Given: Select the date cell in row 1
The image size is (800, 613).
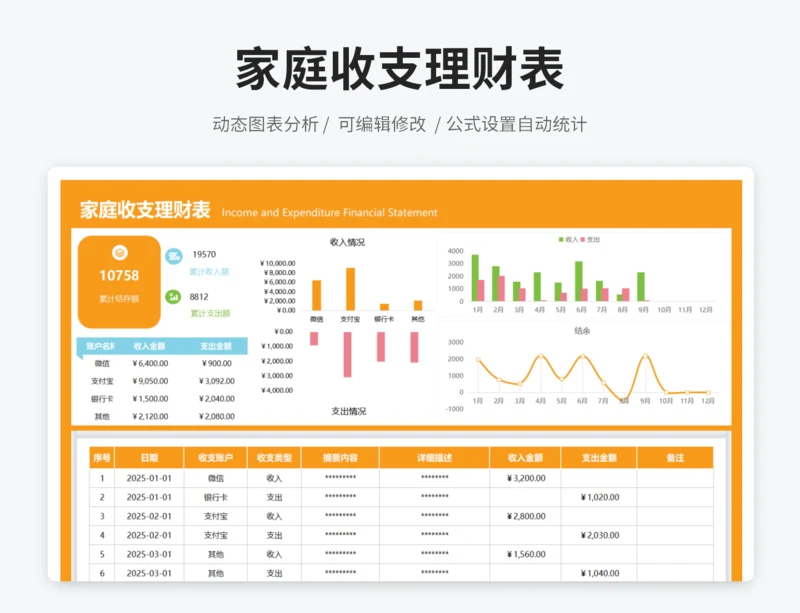Looking at the screenshot, I should point(149,478).
